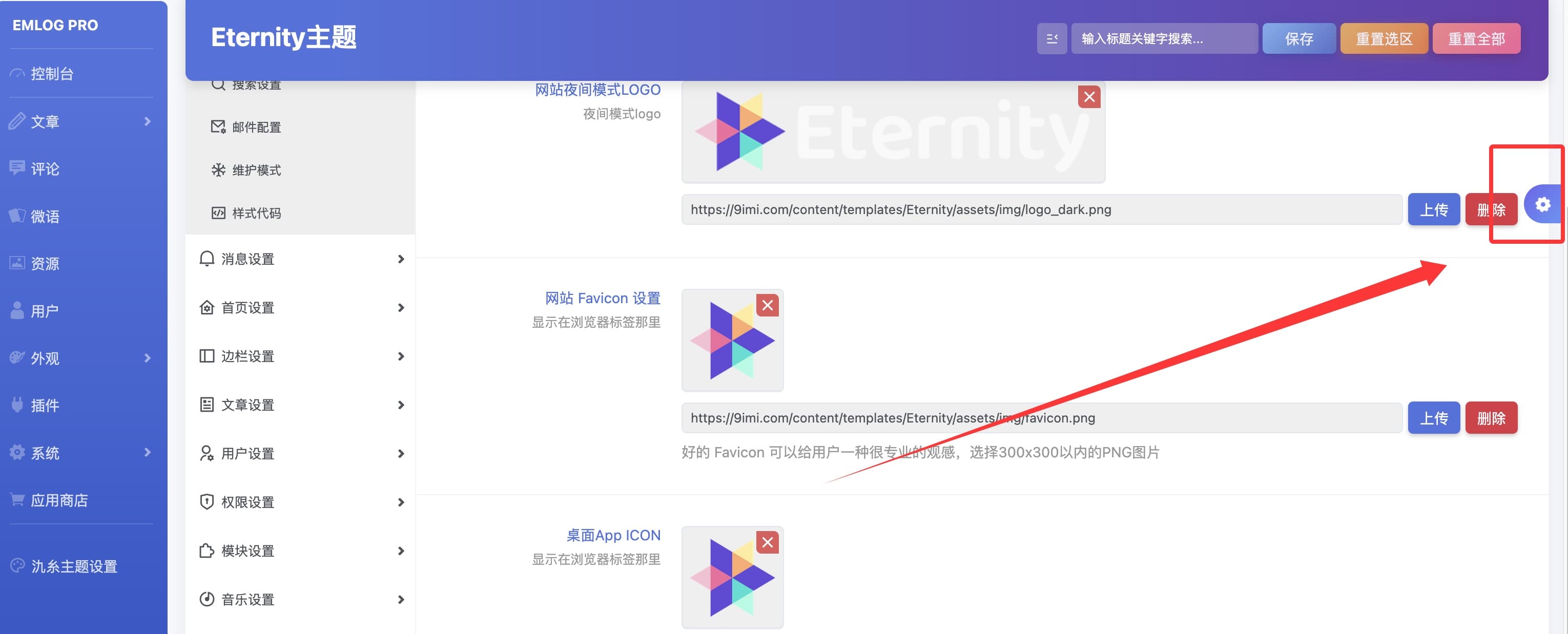Screen dimensions: 1568x634
Task: Open 维护模式 maintenance mode item
Action: [x=256, y=171]
